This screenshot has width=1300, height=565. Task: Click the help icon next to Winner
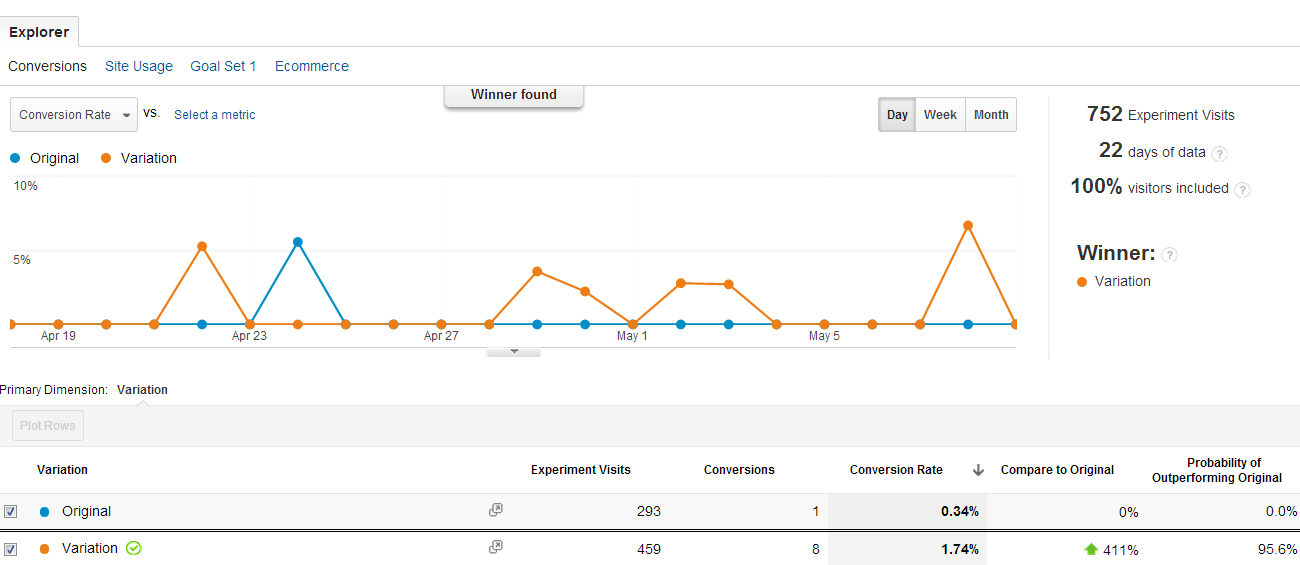[1169, 255]
